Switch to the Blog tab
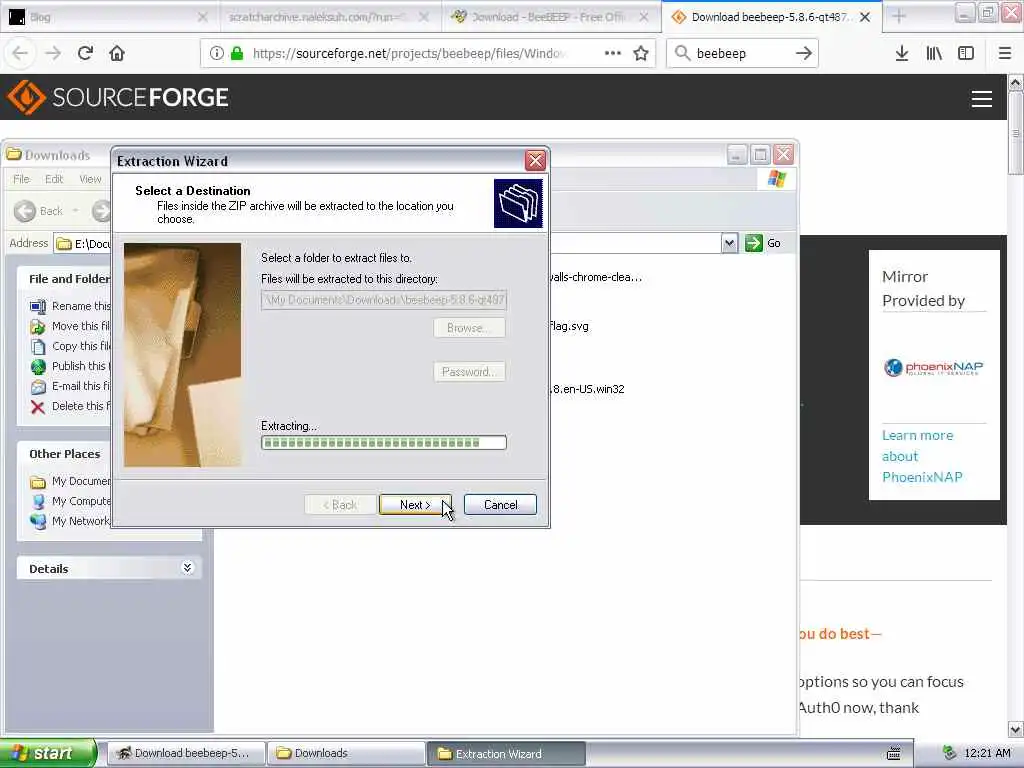Viewport: 1024px width, 768px height. pyautogui.click(x=110, y=17)
